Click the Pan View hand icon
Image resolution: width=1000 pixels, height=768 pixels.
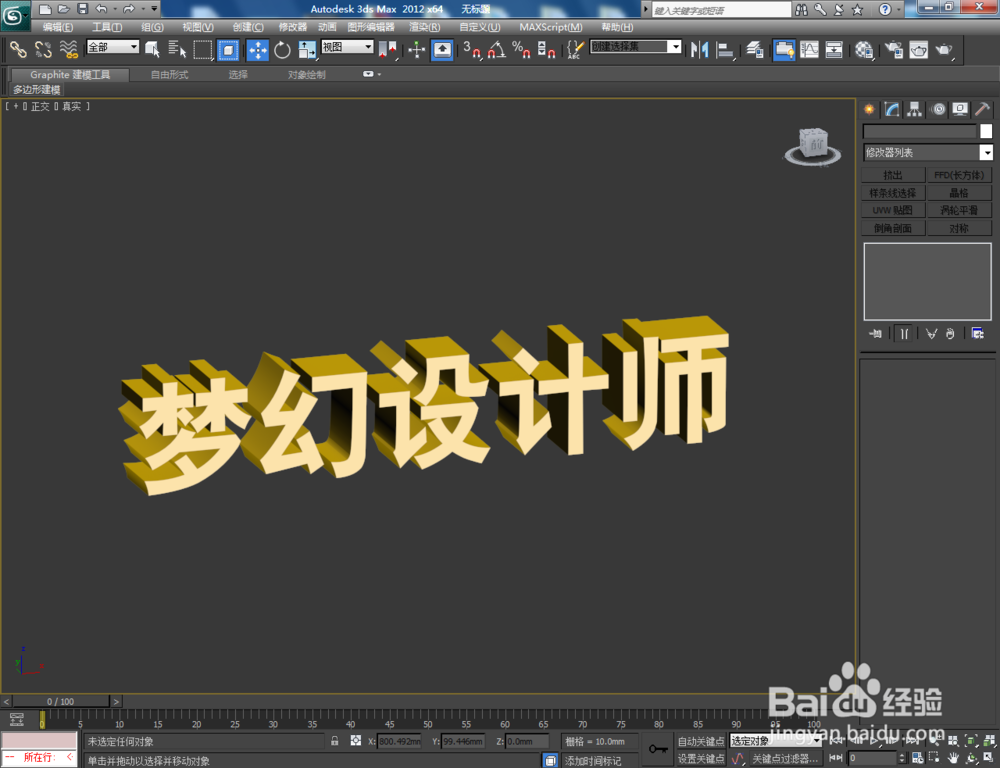pos(953,758)
